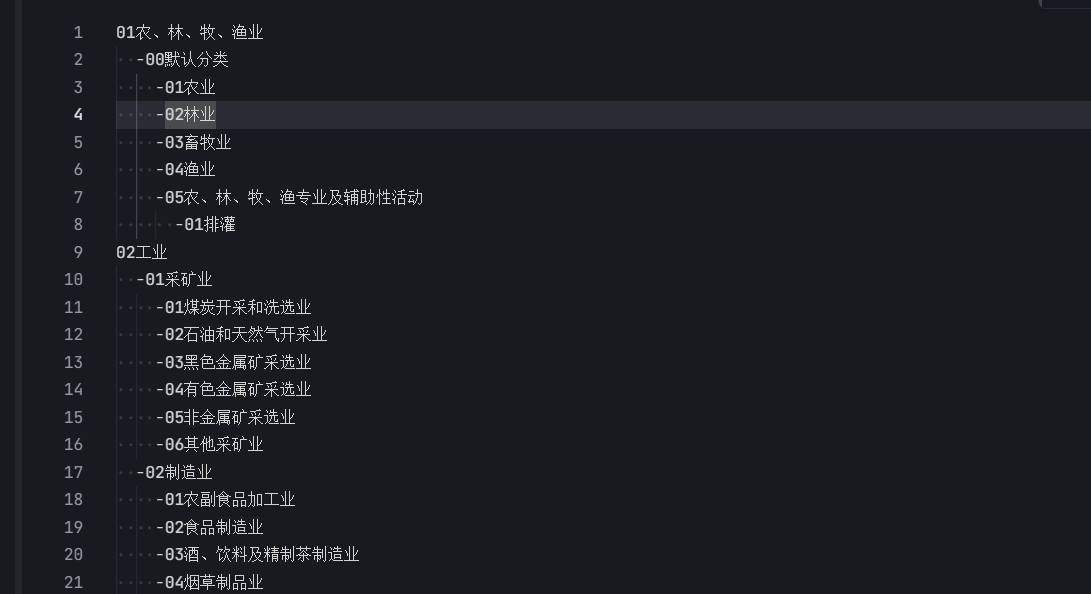The height and width of the screenshot is (594, 1091).
Task: Click the -02制造业 entry
Action: [x=175, y=472]
